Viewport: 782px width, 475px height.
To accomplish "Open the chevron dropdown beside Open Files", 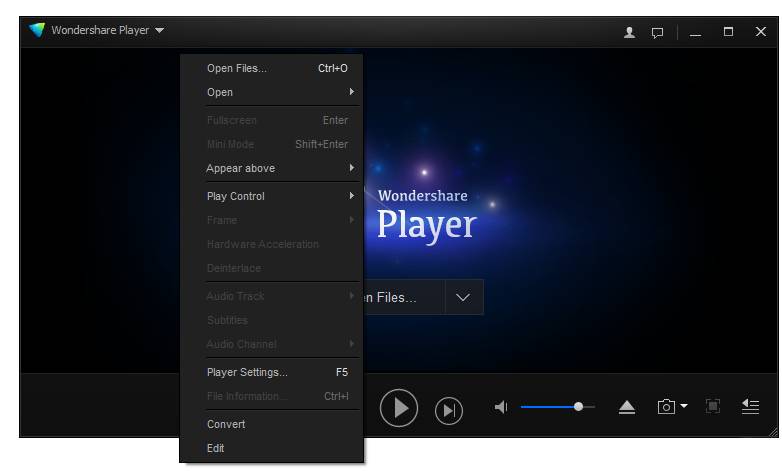I will click(464, 297).
